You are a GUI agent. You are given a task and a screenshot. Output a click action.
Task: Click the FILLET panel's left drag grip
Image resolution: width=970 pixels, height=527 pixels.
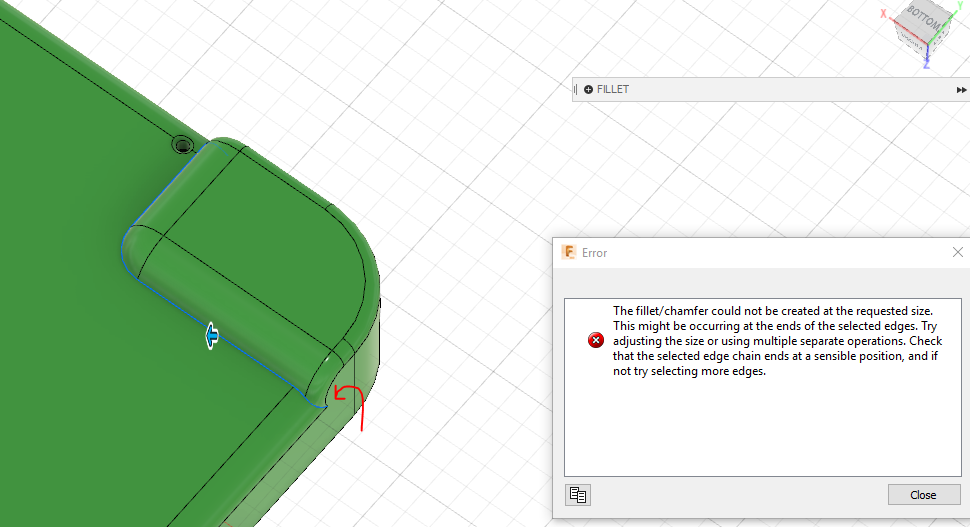575,90
